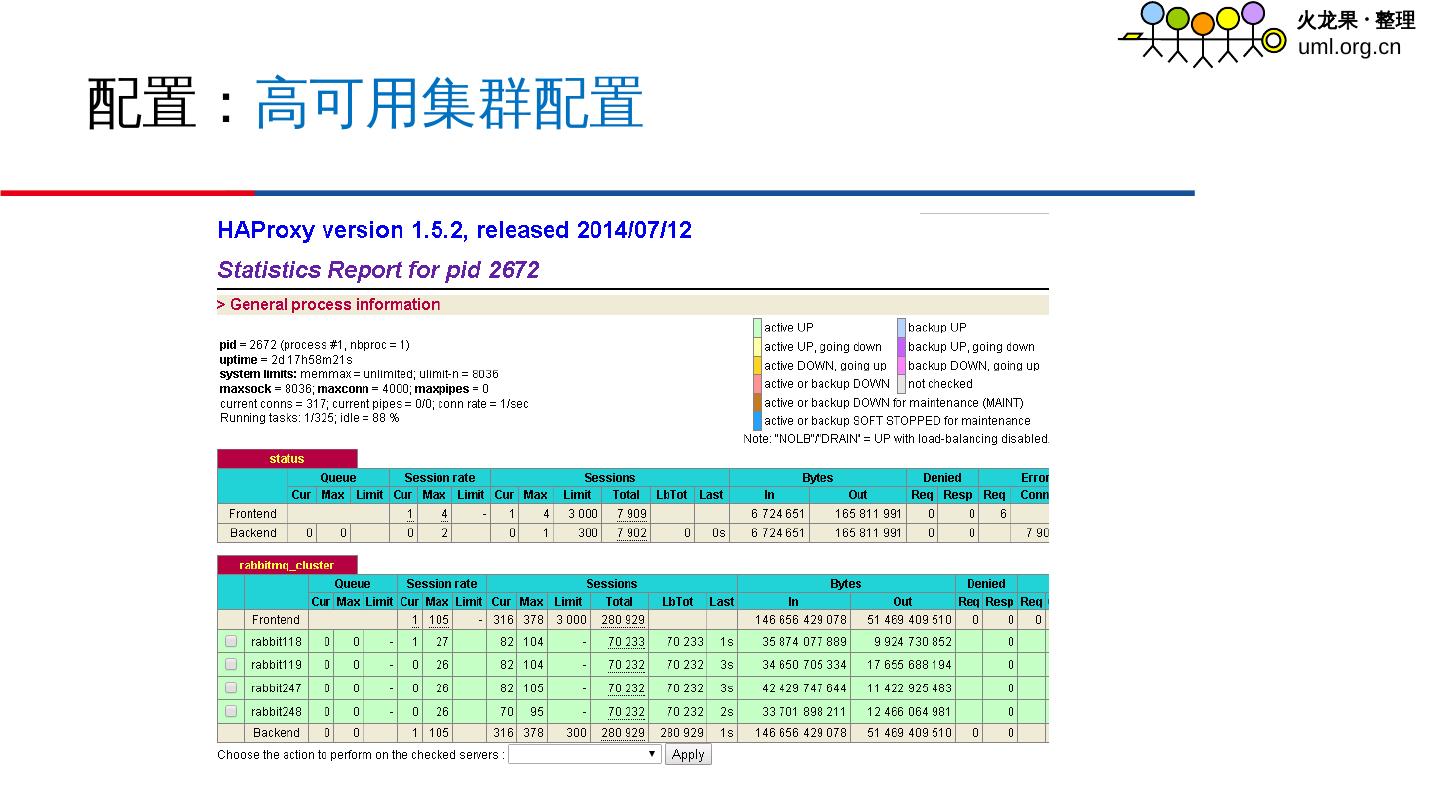Click the Running tasks: 1/325 line
The width and height of the screenshot is (1440, 810).
(309, 418)
